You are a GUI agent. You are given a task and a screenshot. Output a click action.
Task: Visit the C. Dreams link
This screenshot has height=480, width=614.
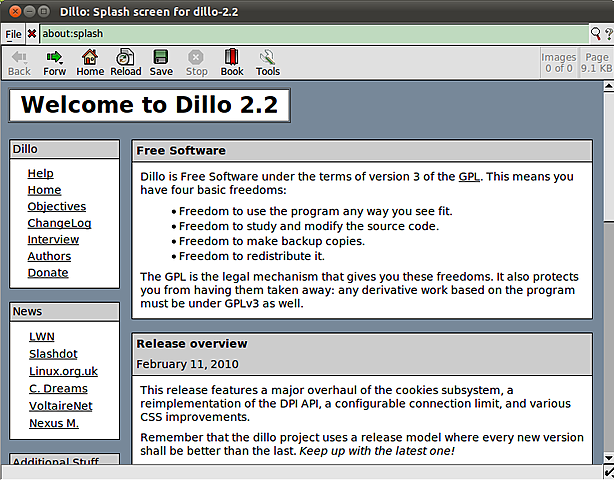[x=58, y=388]
